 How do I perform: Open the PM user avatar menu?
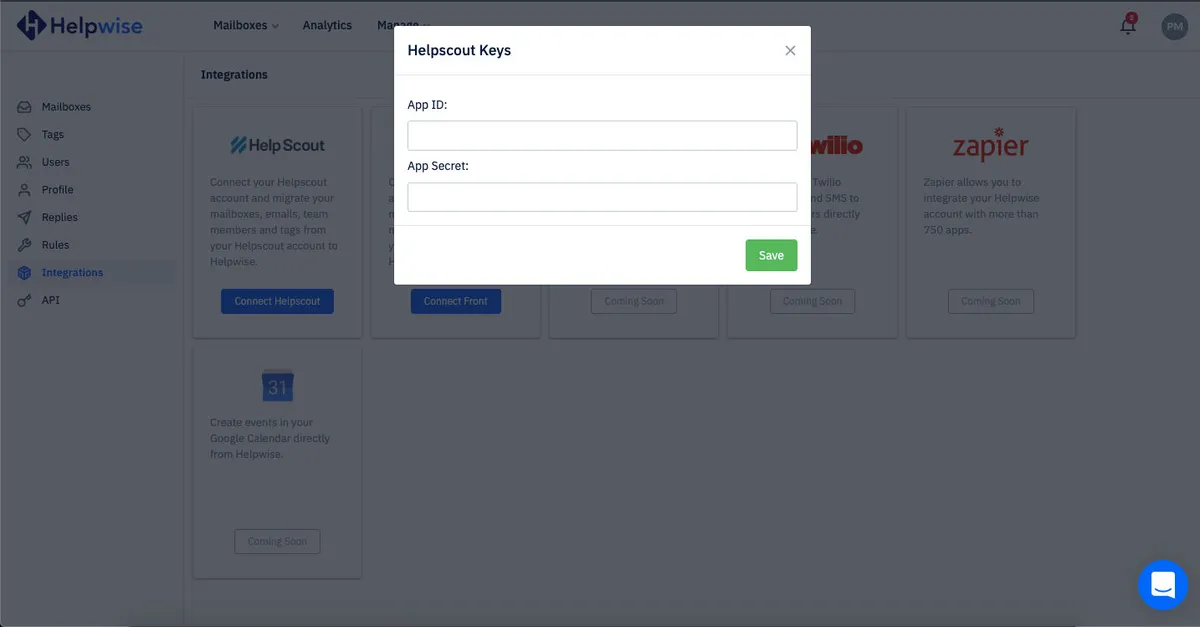(x=1174, y=27)
